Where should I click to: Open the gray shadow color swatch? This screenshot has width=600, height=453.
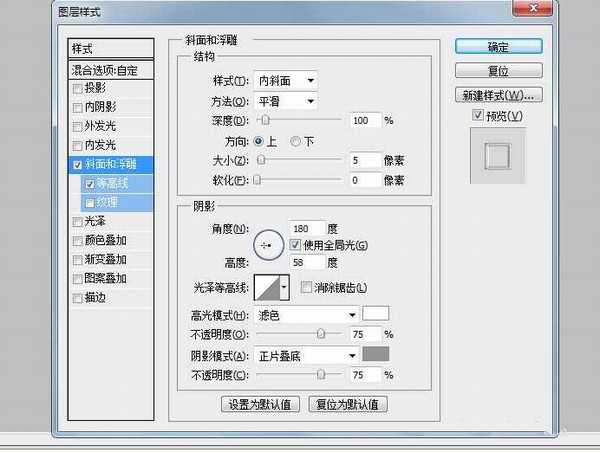click(x=376, y=354)
